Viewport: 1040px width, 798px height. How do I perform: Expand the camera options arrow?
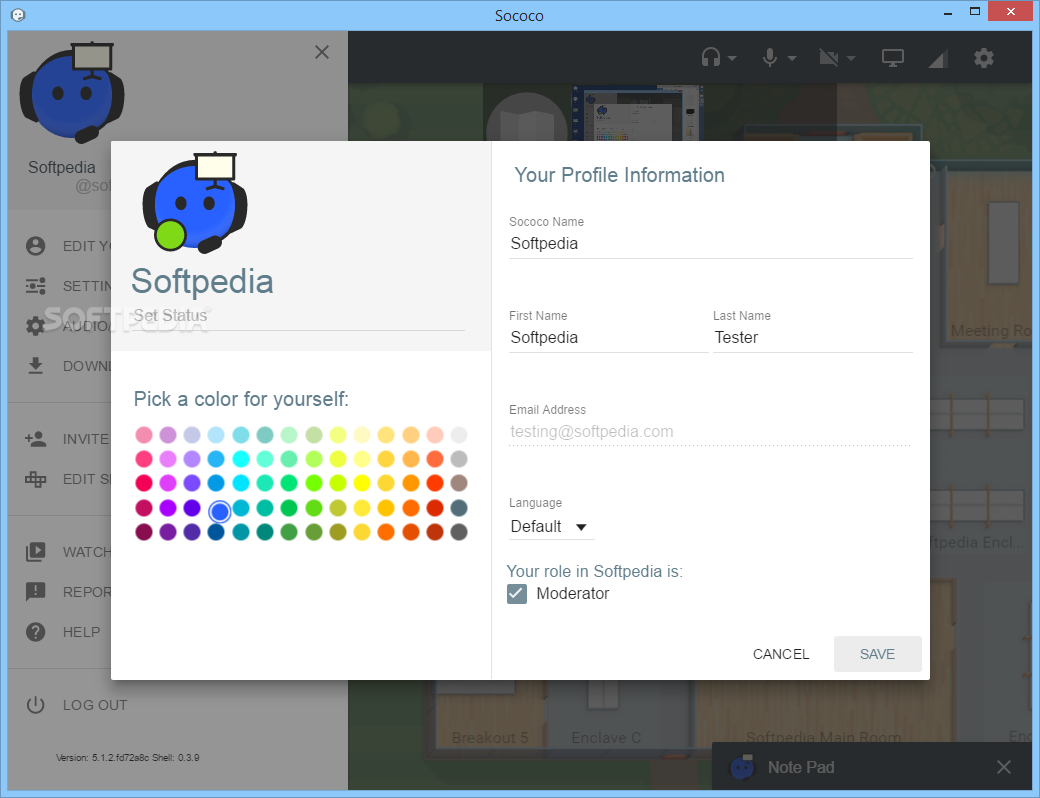(851, 58)
